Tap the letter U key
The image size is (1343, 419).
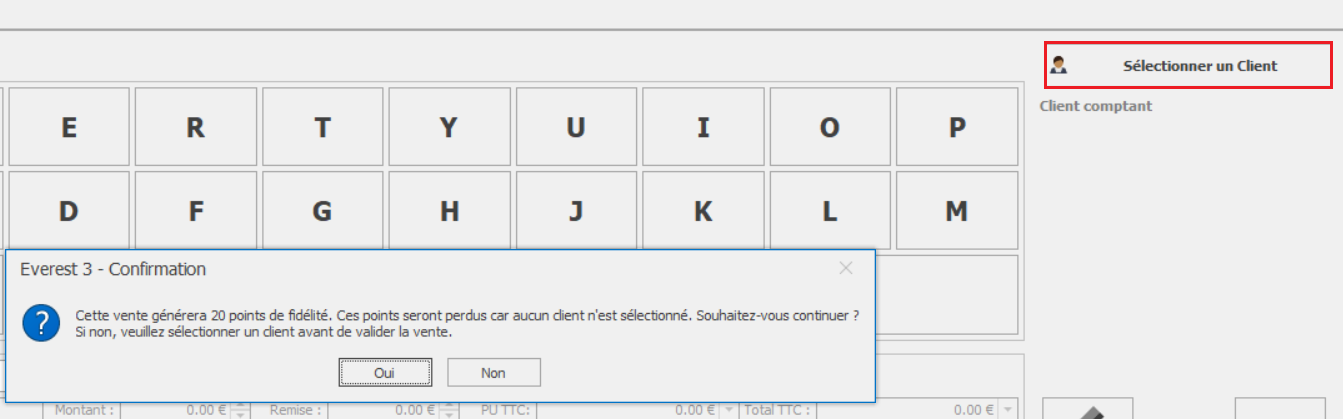click(576, 127)
